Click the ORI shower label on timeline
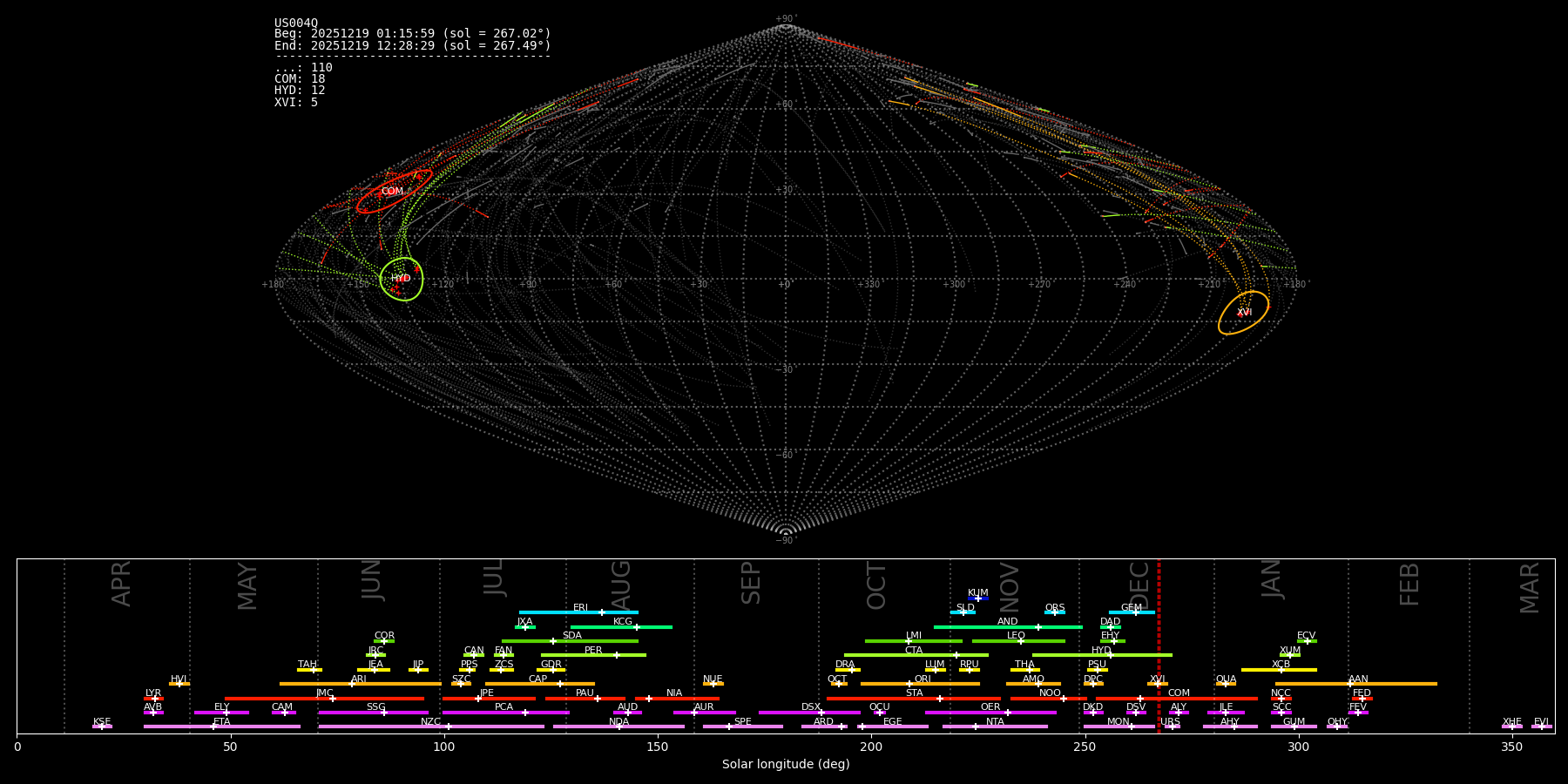The width and height of the screenshot is (1568, 784). (x=923, y=679)
